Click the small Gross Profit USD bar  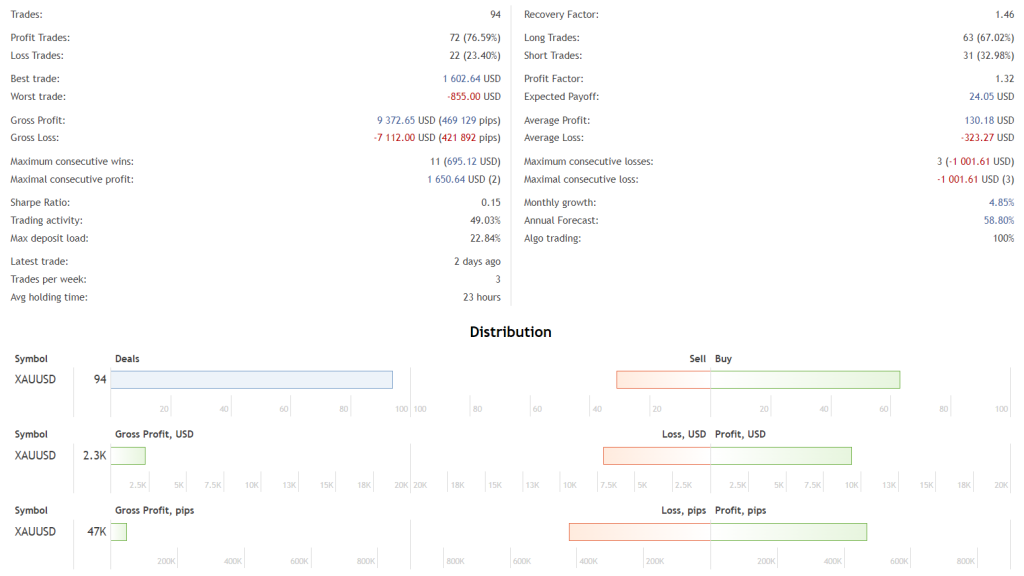(128, 456)
